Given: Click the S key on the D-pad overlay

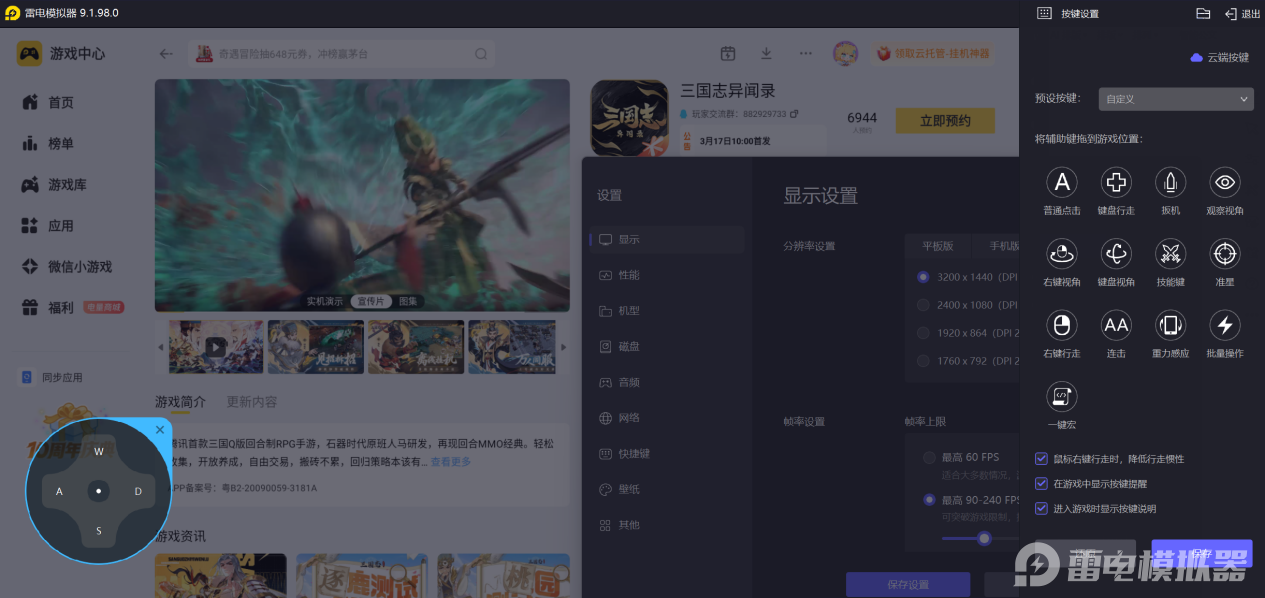Looking at the screenshot, I should click(99, 530).
